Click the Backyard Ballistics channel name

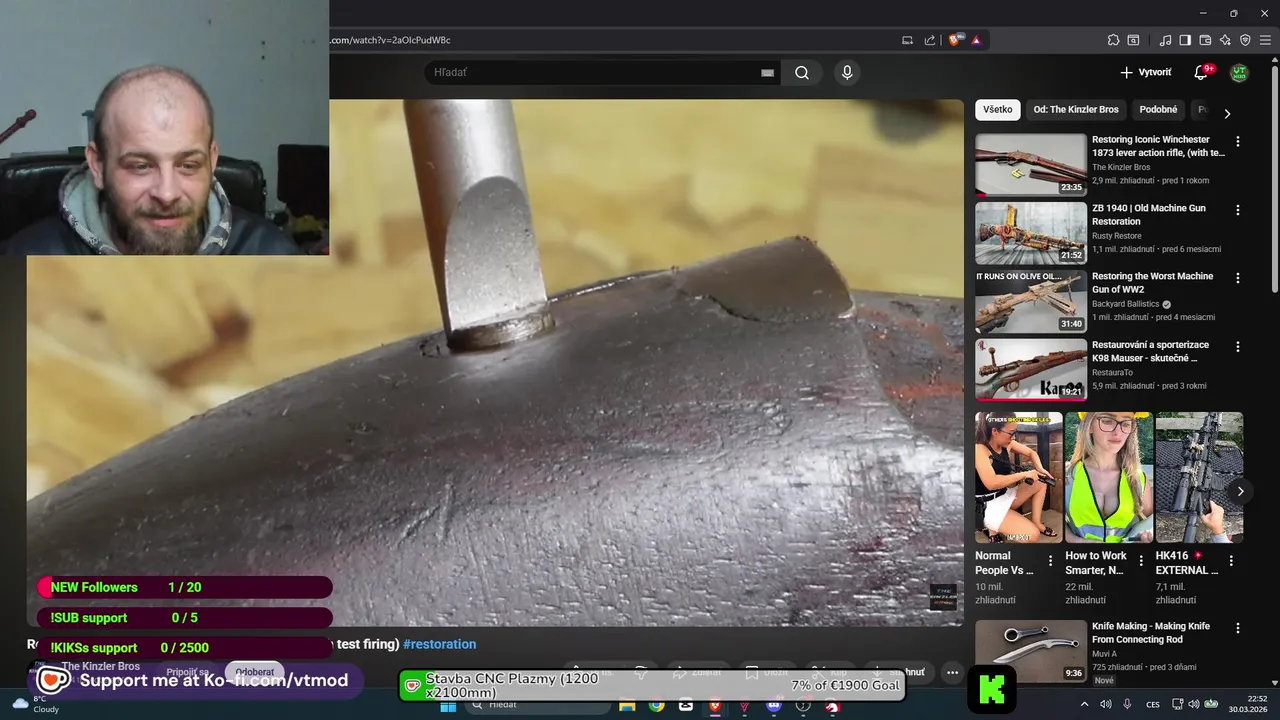1126,304
